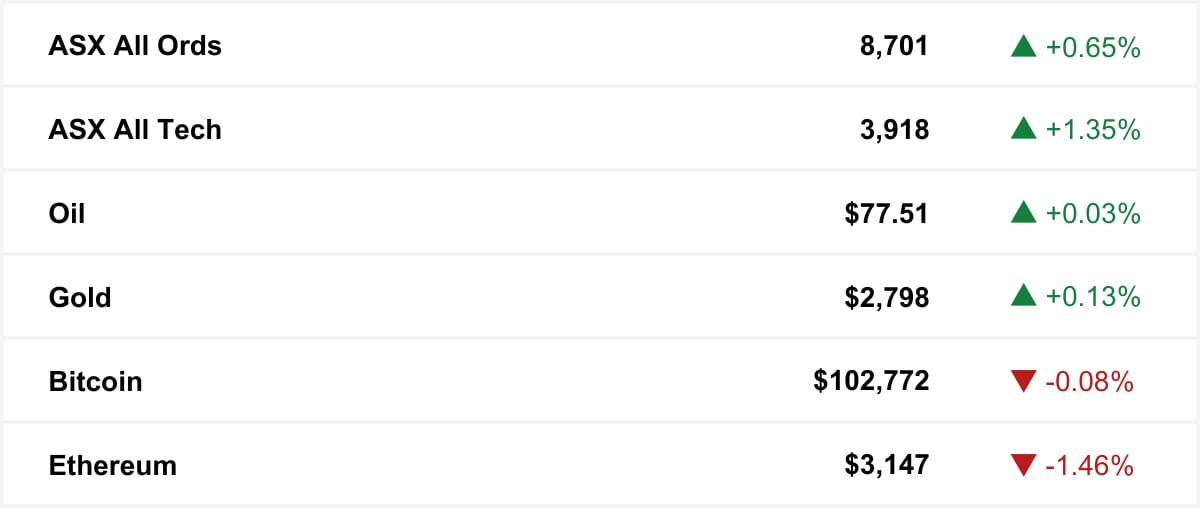Open the ASX All Tech row label
Image resolution: width=1200 pixels, height=508 pixels.
pyautogui.click(x=135, y=130)
